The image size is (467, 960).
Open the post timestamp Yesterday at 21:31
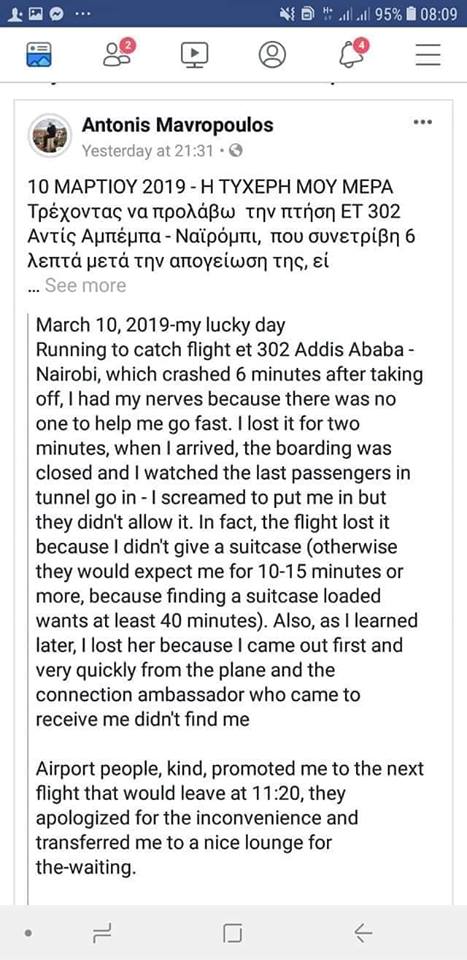click(146, 150)
